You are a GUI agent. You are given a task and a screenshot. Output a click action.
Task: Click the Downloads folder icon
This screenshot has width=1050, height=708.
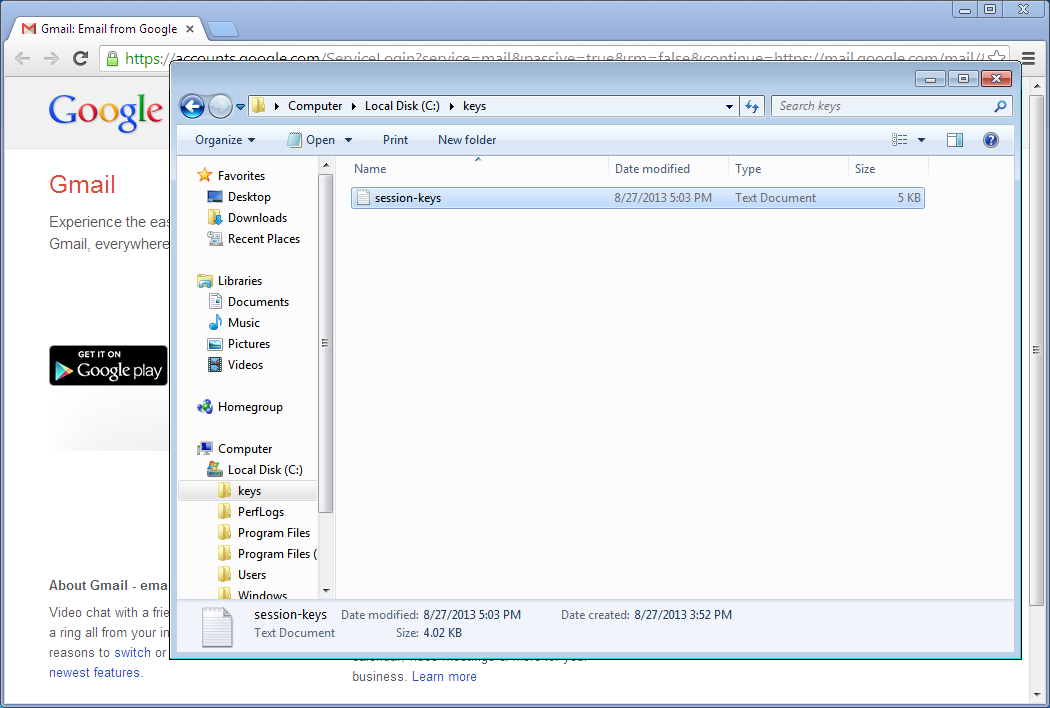click(215, 218)
